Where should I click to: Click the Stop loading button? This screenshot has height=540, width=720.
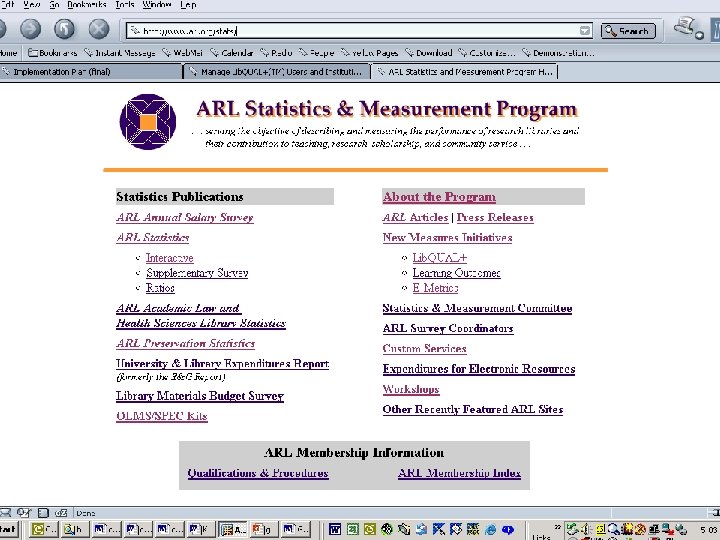99,29
